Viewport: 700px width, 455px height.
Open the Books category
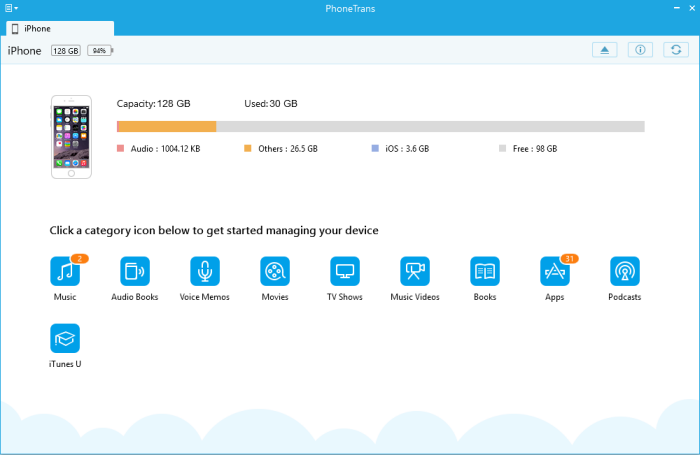(x=485, y=271)
